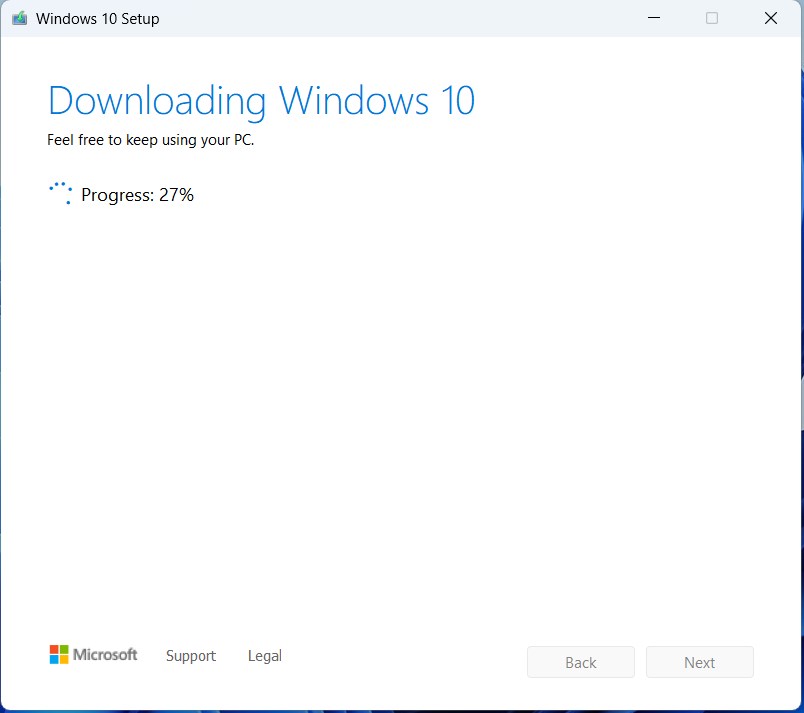Viewport: 804px width, 713px height.
Task: Click "Feel free to keep using your PC."
Action: 150,140
